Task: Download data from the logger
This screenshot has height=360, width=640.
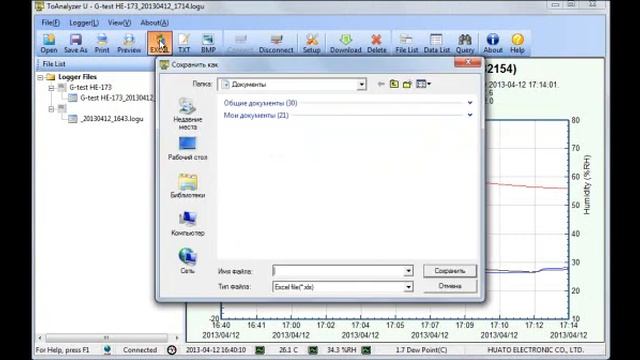Action: pyautogui.click(x=345, y=43)
